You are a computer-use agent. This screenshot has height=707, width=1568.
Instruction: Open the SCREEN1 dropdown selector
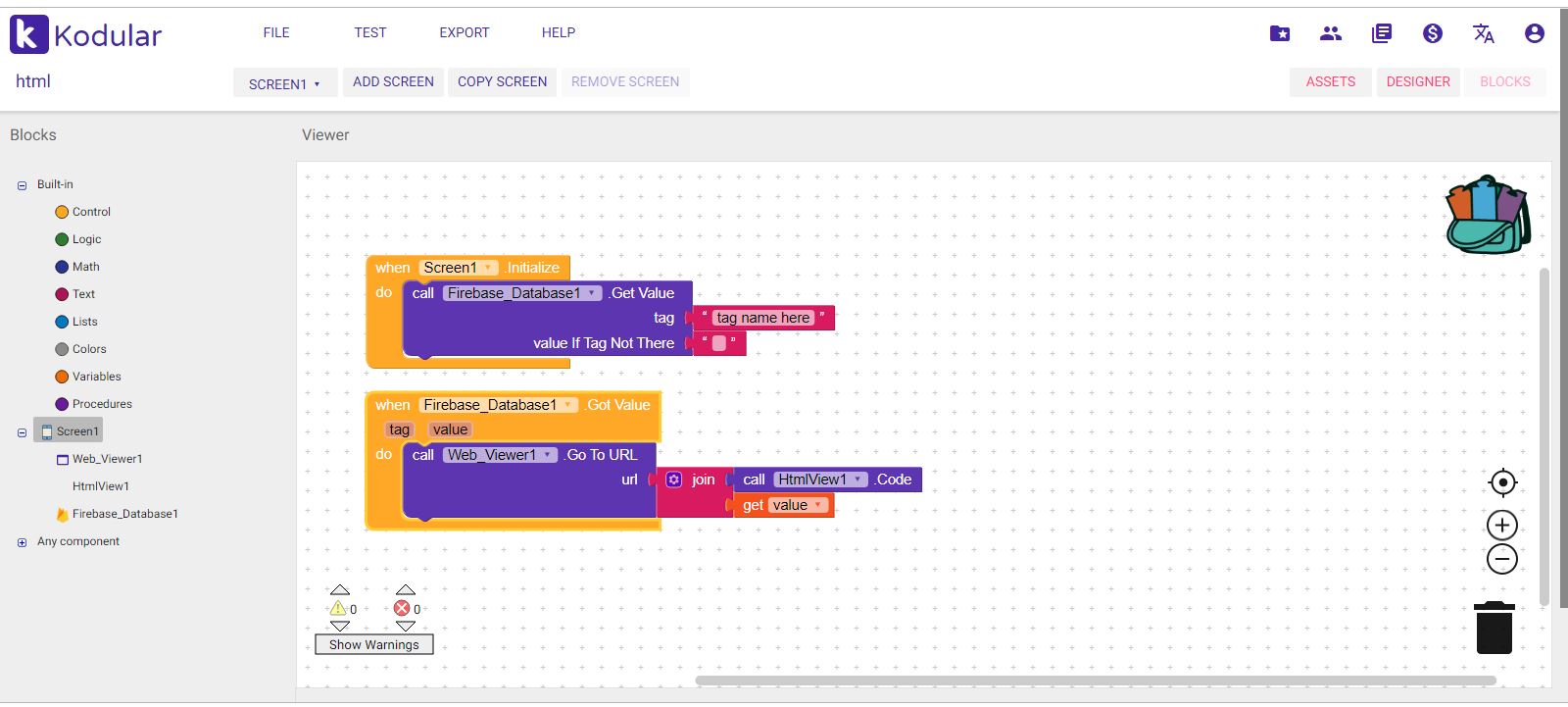coord(284,83)
